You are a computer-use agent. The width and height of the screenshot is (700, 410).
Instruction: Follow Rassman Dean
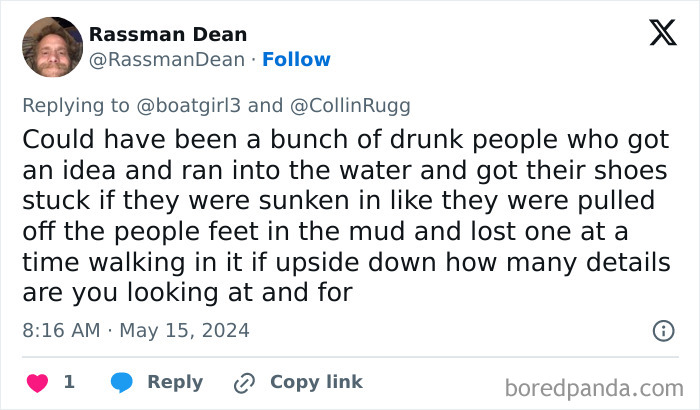pyautogui.click(x=296, y=60)
